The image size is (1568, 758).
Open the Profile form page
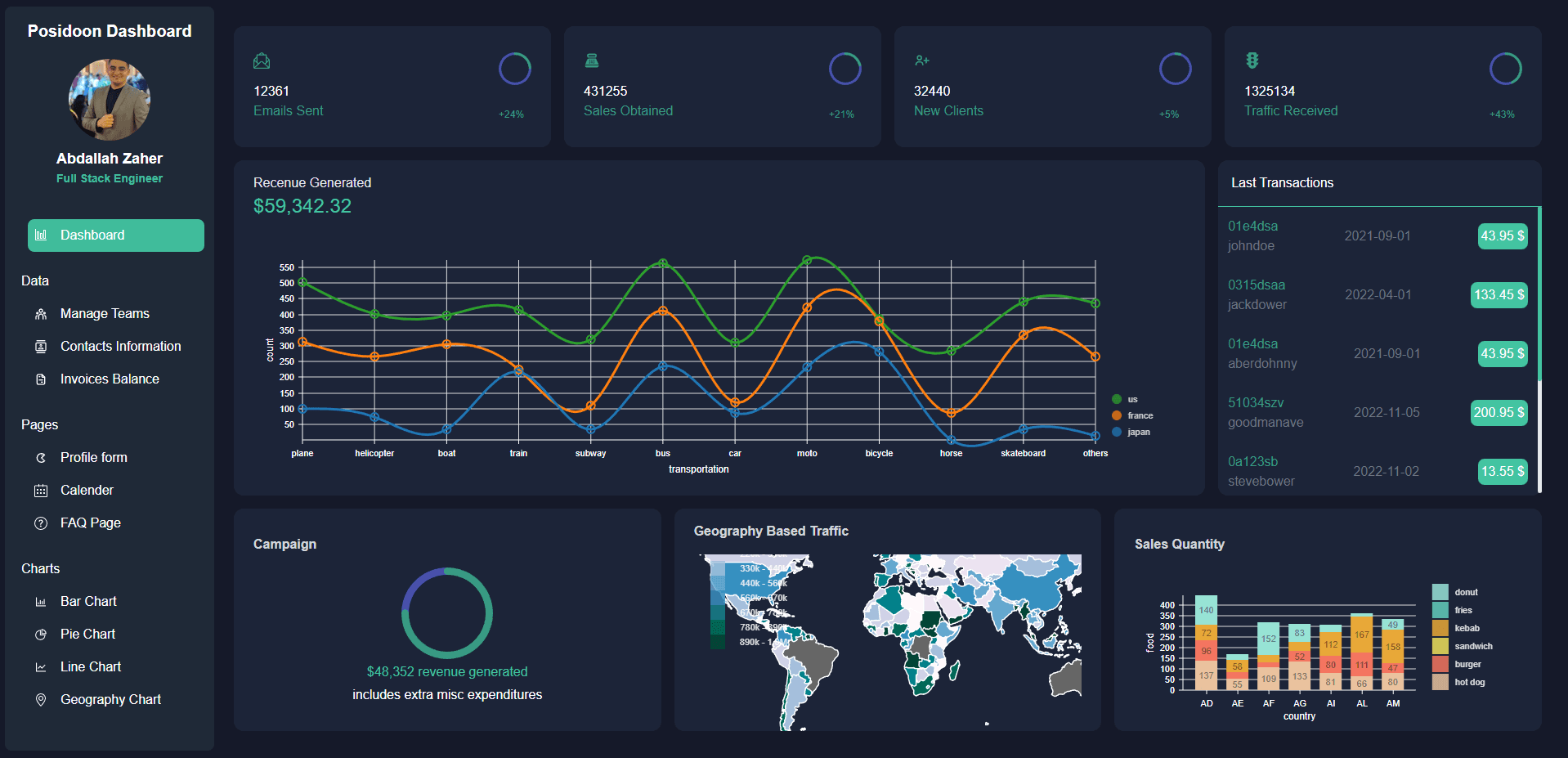coord(93,458)
